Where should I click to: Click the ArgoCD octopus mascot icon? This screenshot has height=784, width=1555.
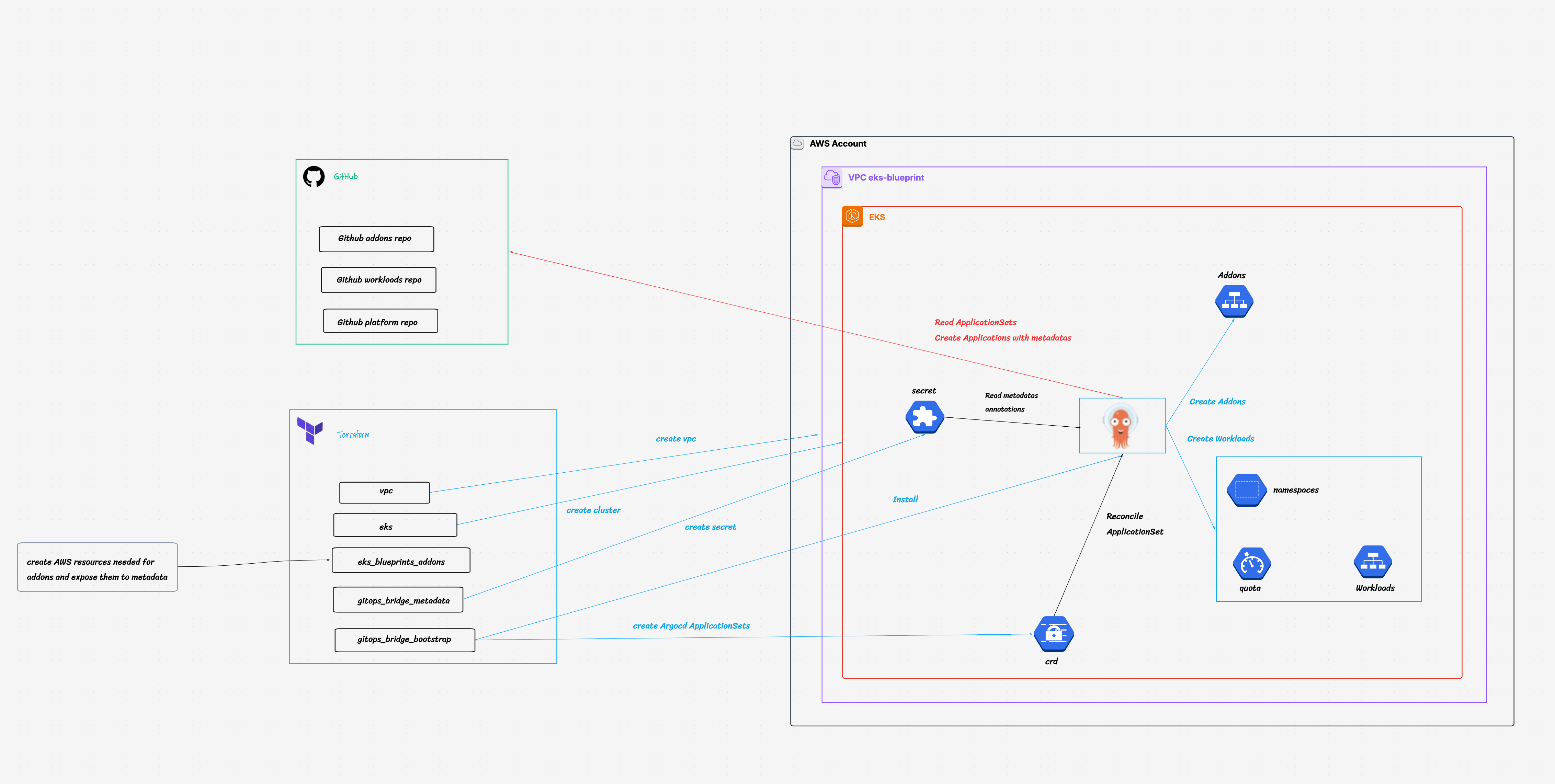point(1121,426)
